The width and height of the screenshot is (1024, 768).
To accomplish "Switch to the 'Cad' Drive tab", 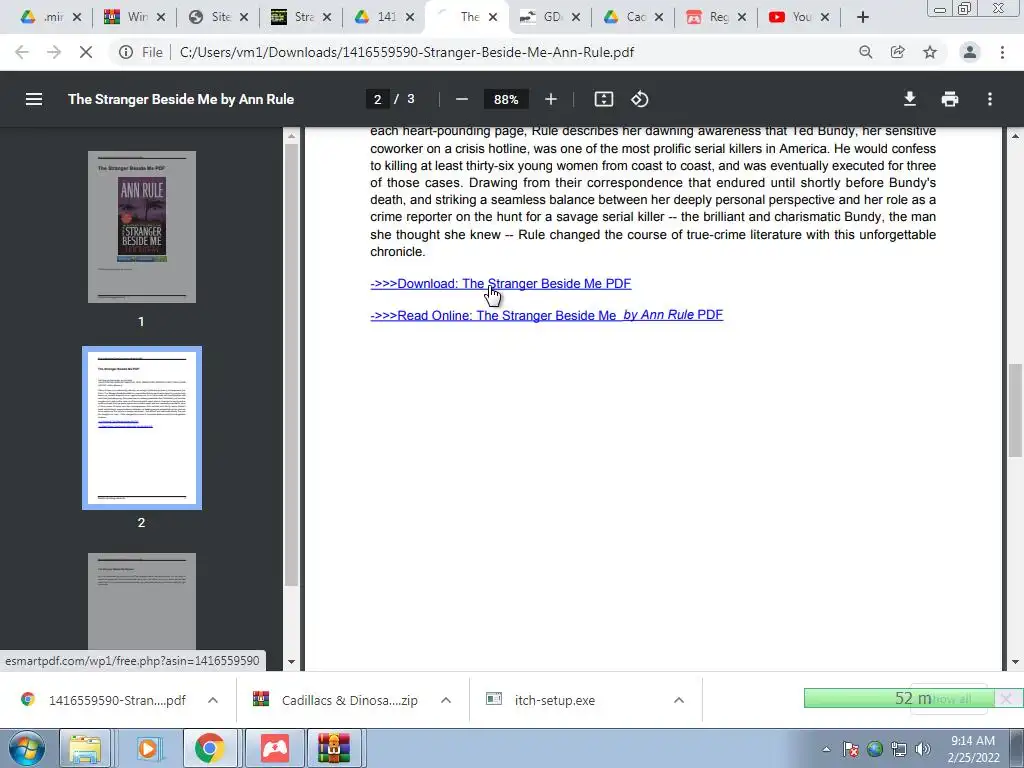I will [x=624, y=18].
